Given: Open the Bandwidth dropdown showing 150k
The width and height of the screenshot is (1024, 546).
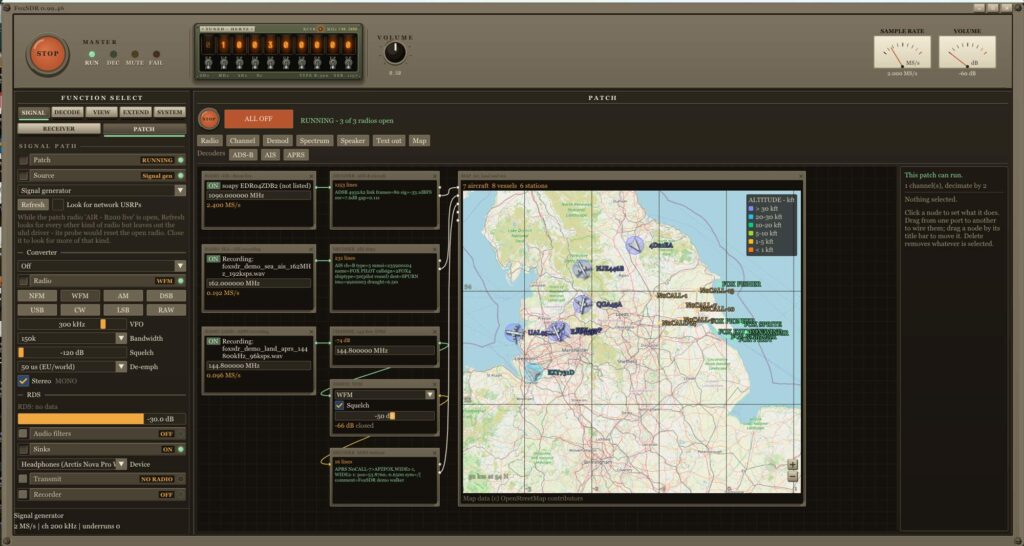Looking at the screenshot, I should pyautogui.click(x=72, y=338).
